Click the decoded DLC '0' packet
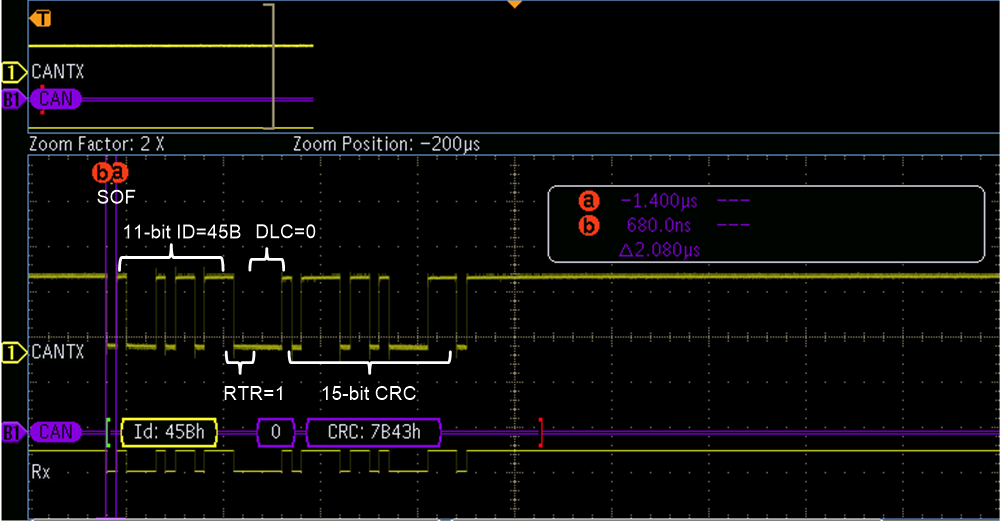The height and width of the screenshot is (521, 1000). coord(276,432)
